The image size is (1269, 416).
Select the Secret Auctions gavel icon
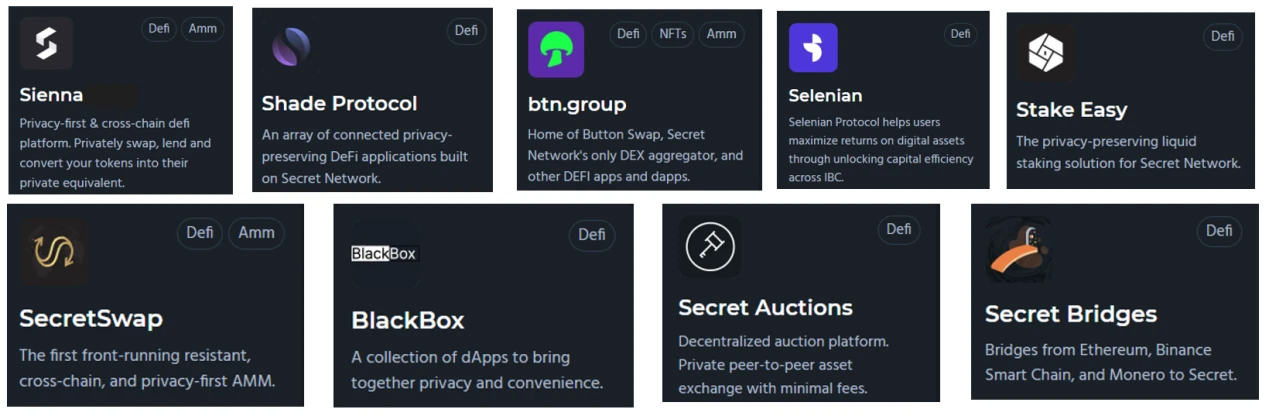click(710, 246)
